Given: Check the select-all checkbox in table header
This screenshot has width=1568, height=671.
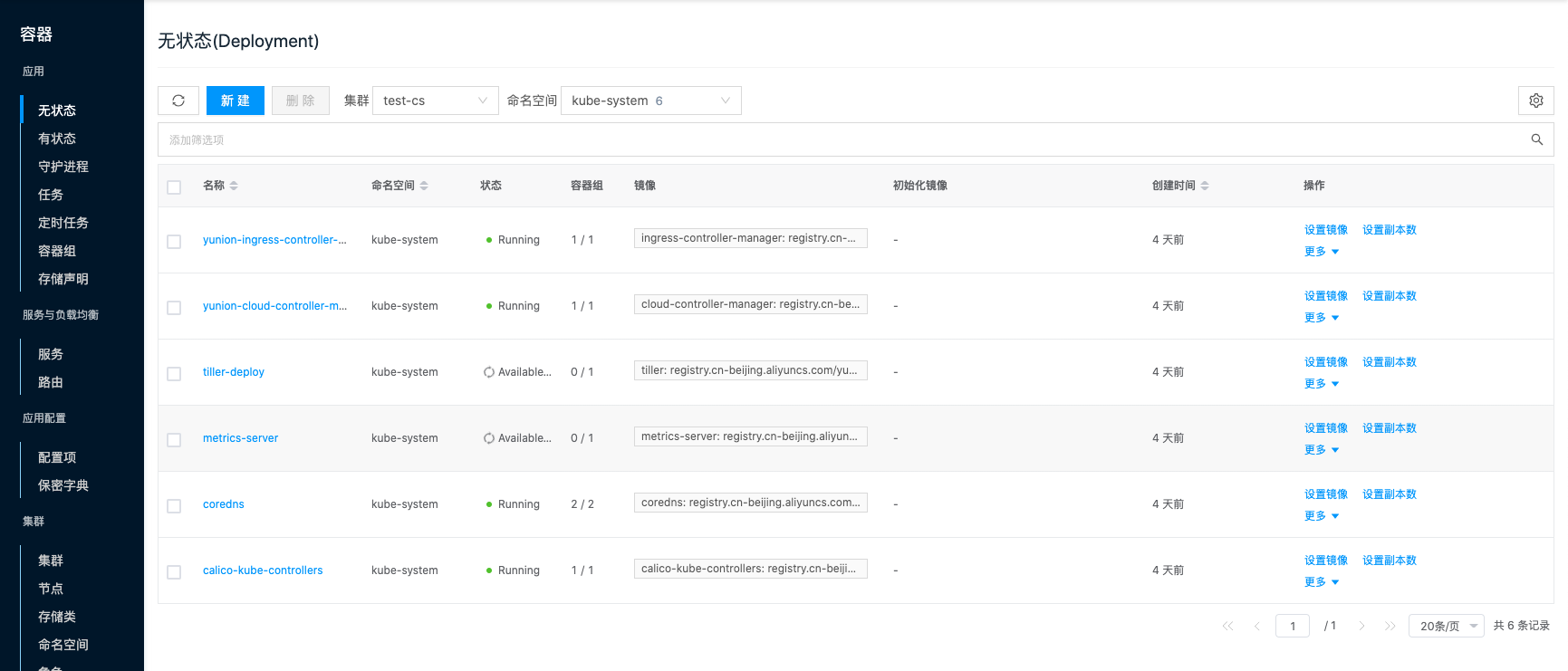Looking at the screenshot, I should [x=174, y=187].
